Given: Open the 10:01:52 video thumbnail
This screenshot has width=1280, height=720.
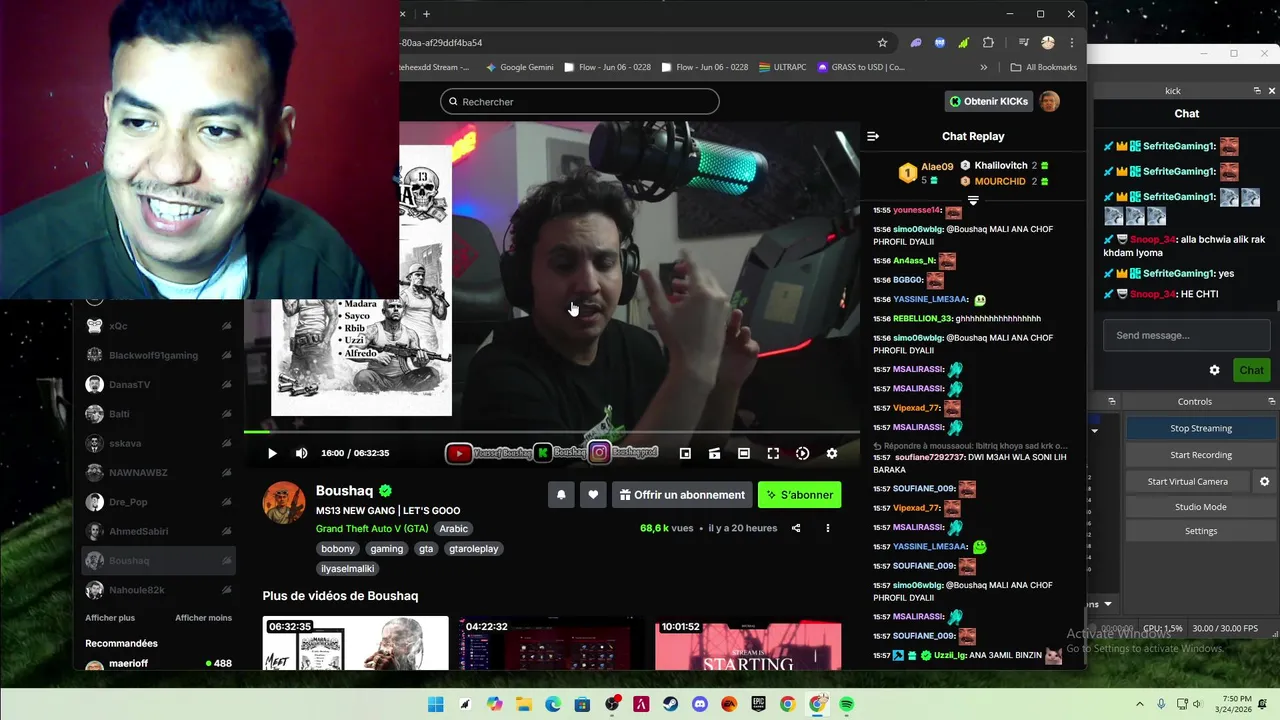Looking at the screenshot, I should tap(748, 643).
